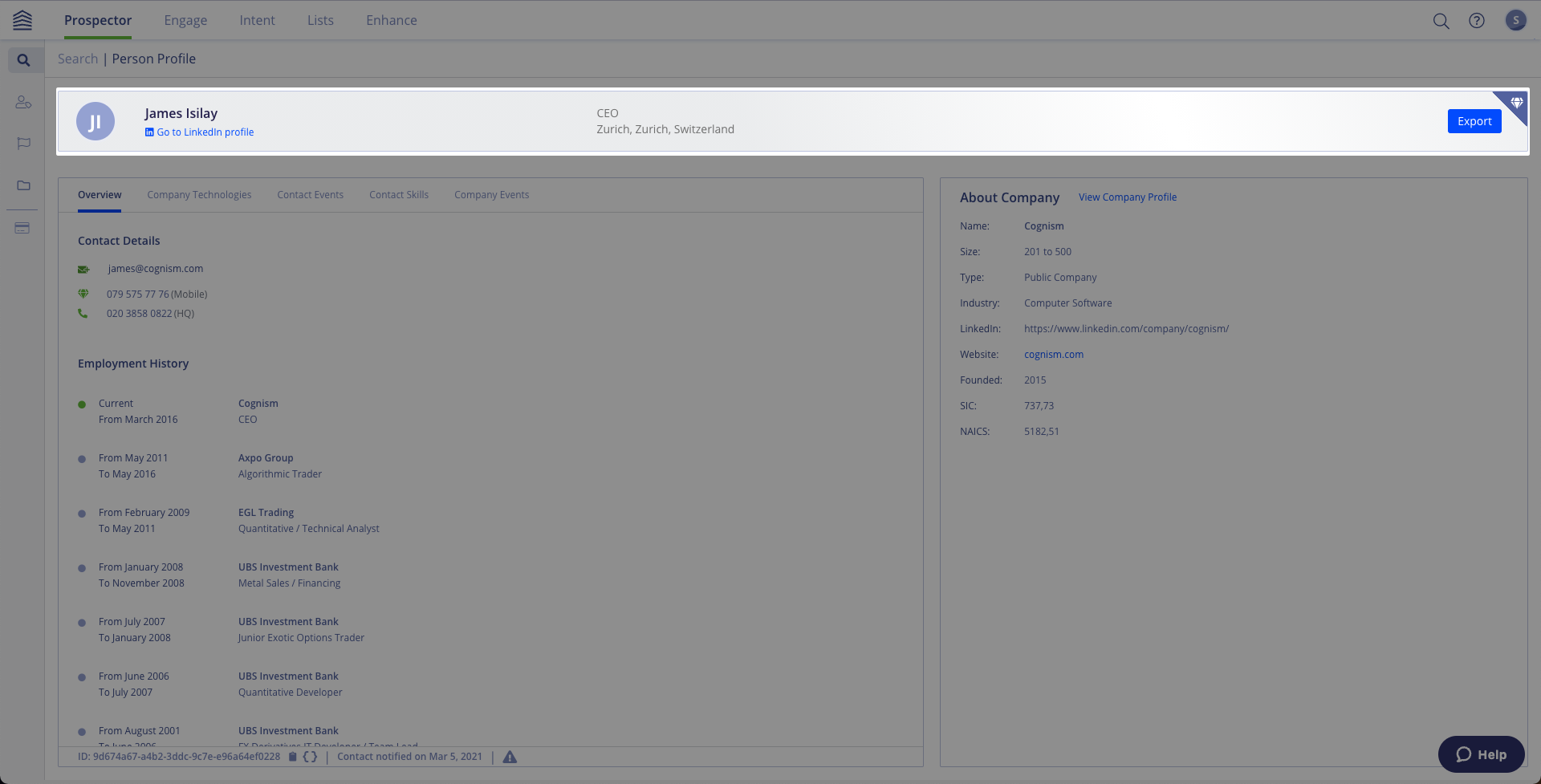Open the cognism.com website link
The image size is (1541, 784).
point(1054,355)
